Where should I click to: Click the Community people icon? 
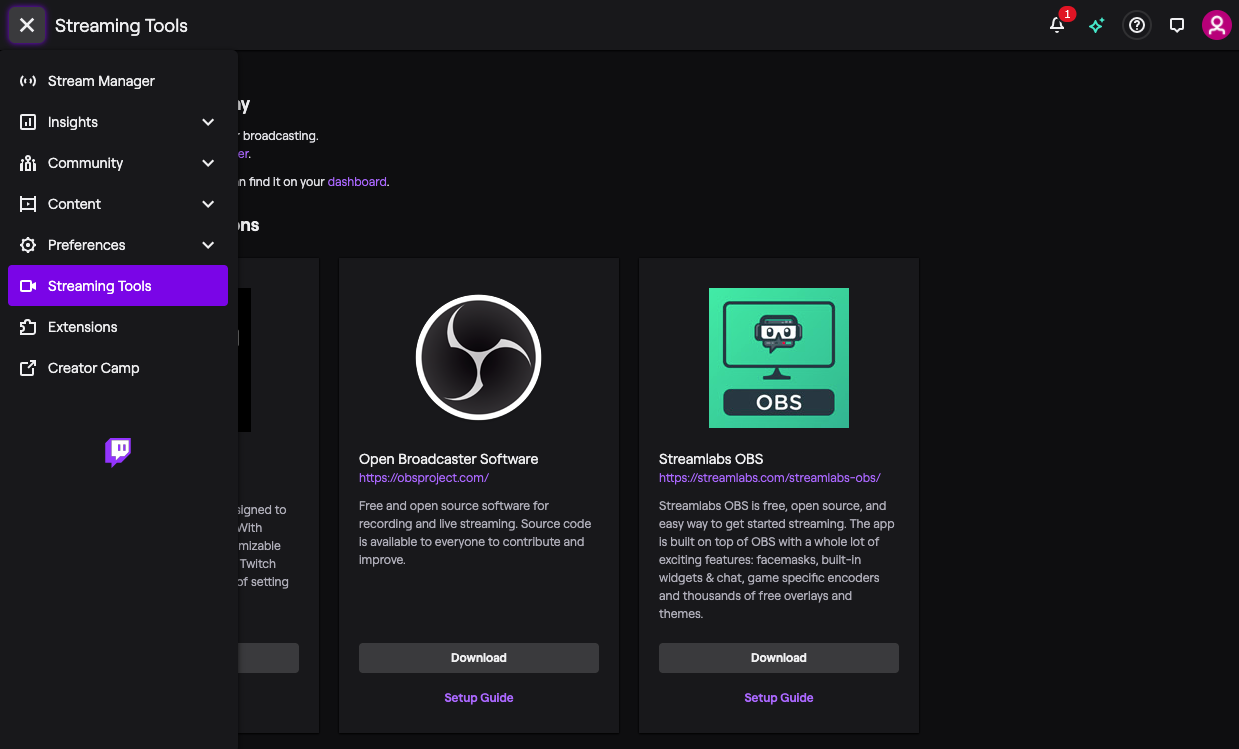(x=28, y=163)
